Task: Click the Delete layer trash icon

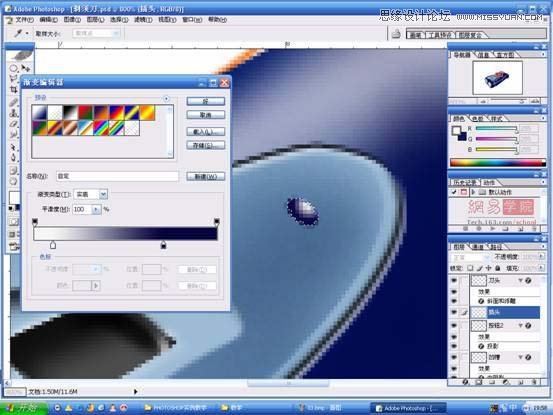Action: pyautogui.click(x=534, y=382)
